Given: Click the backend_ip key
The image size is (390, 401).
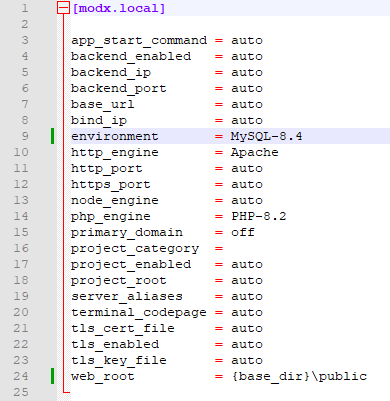Looking at the screenshot, I should pyautogui.click(x=111, y=73).
